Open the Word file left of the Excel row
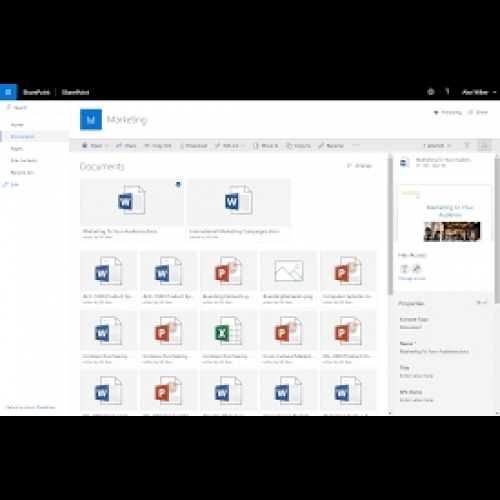This screenshot has height=500, width=500. [109, 338]
